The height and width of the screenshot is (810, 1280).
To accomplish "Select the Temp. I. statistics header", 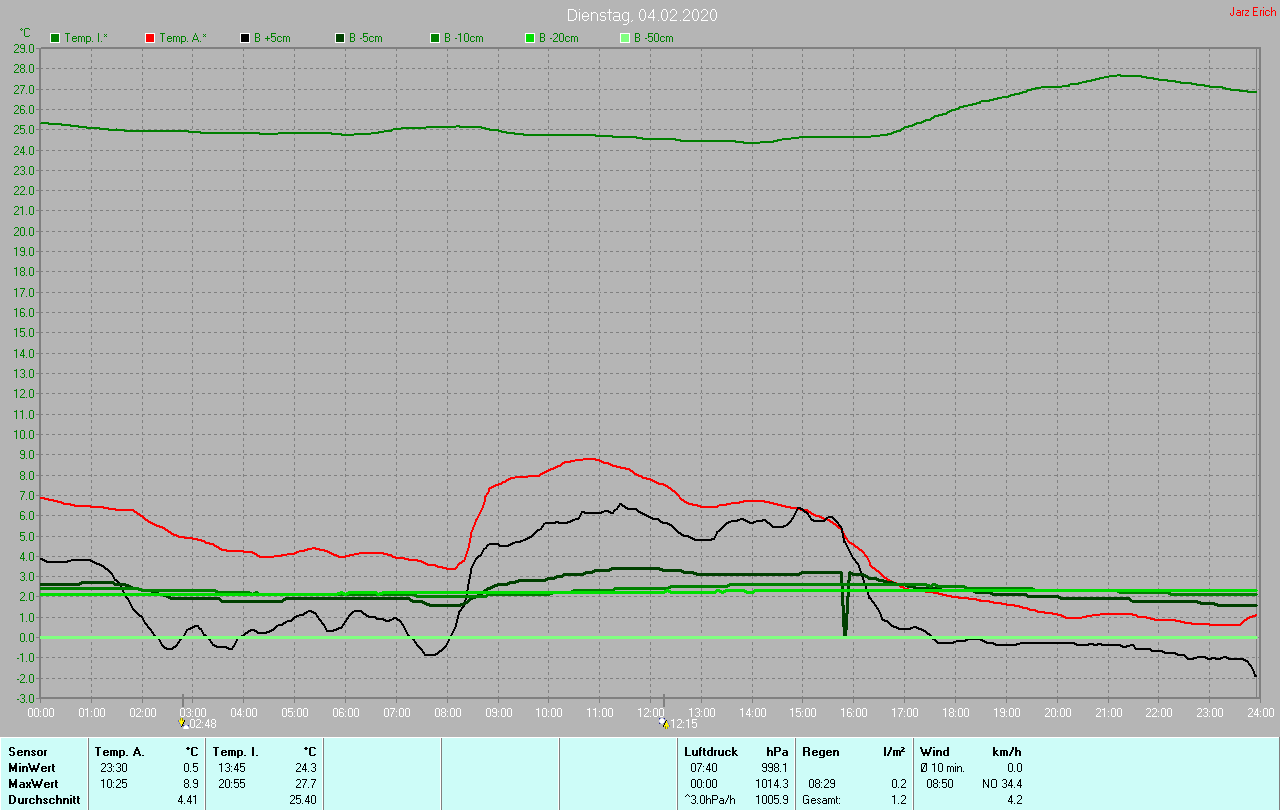I will pos(235,751).
